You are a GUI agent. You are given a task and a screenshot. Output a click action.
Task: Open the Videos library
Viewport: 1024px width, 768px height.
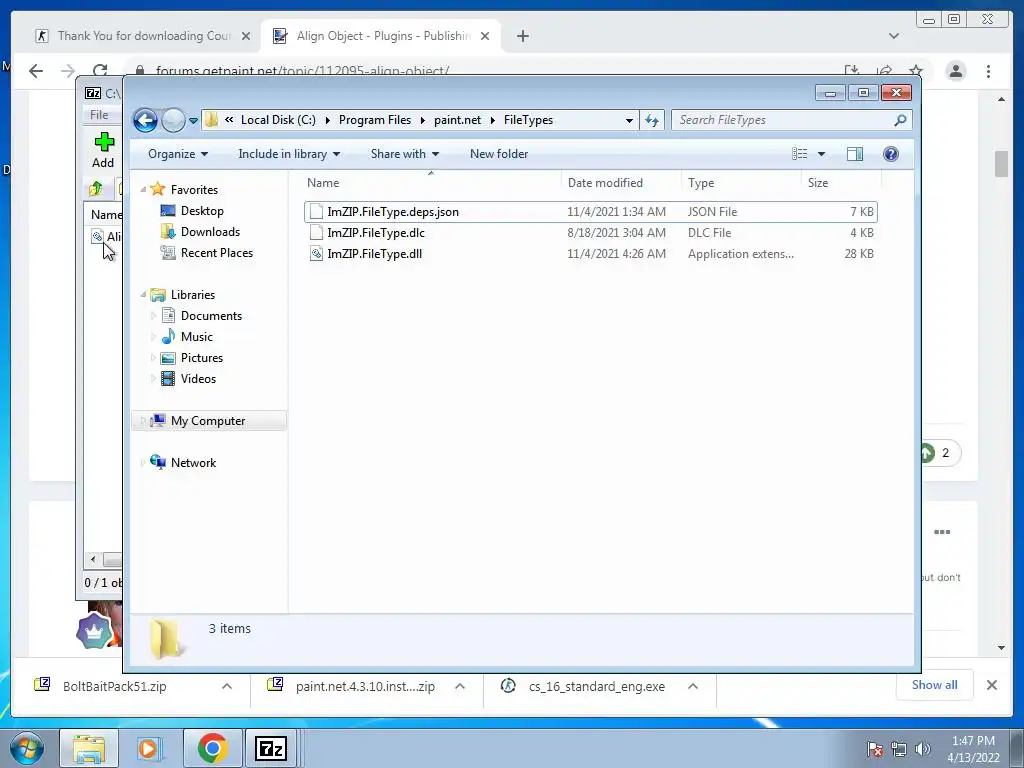(x=198, y=379)
